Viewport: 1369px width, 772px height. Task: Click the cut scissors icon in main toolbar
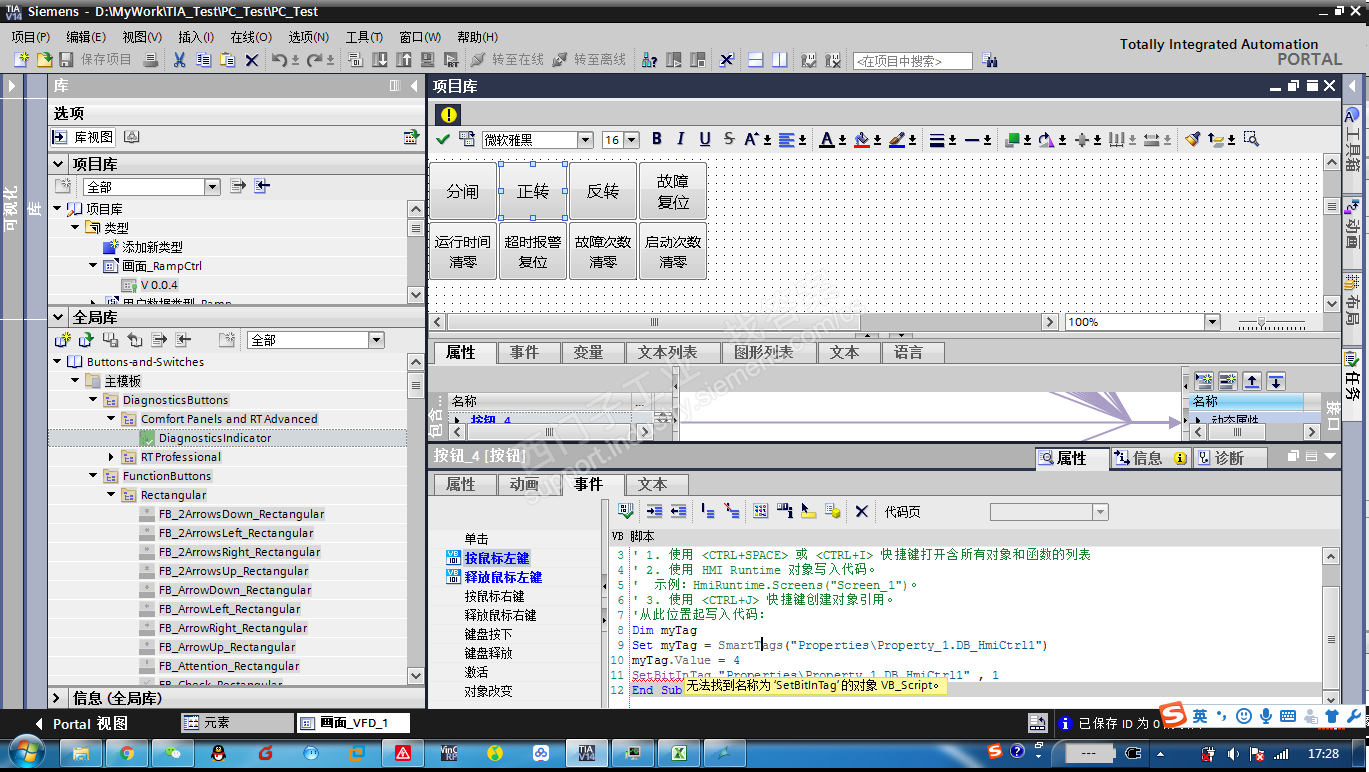179,60
